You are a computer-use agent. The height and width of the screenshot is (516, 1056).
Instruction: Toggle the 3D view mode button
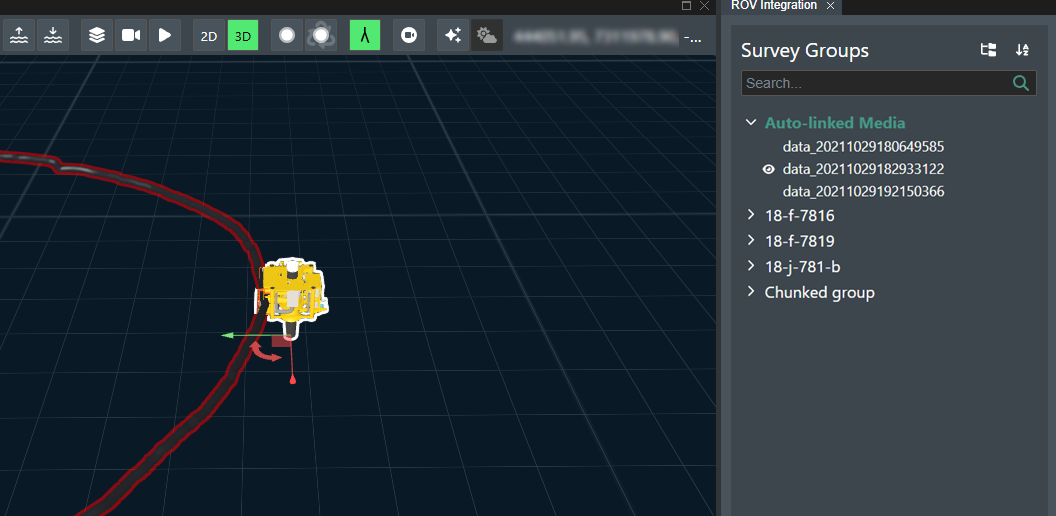[x=243, y=36]
